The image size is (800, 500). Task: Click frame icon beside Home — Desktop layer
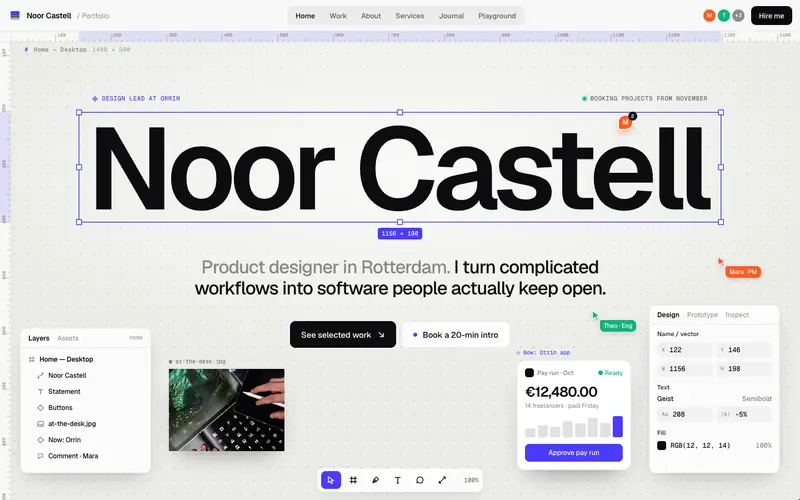click(32, 359)
